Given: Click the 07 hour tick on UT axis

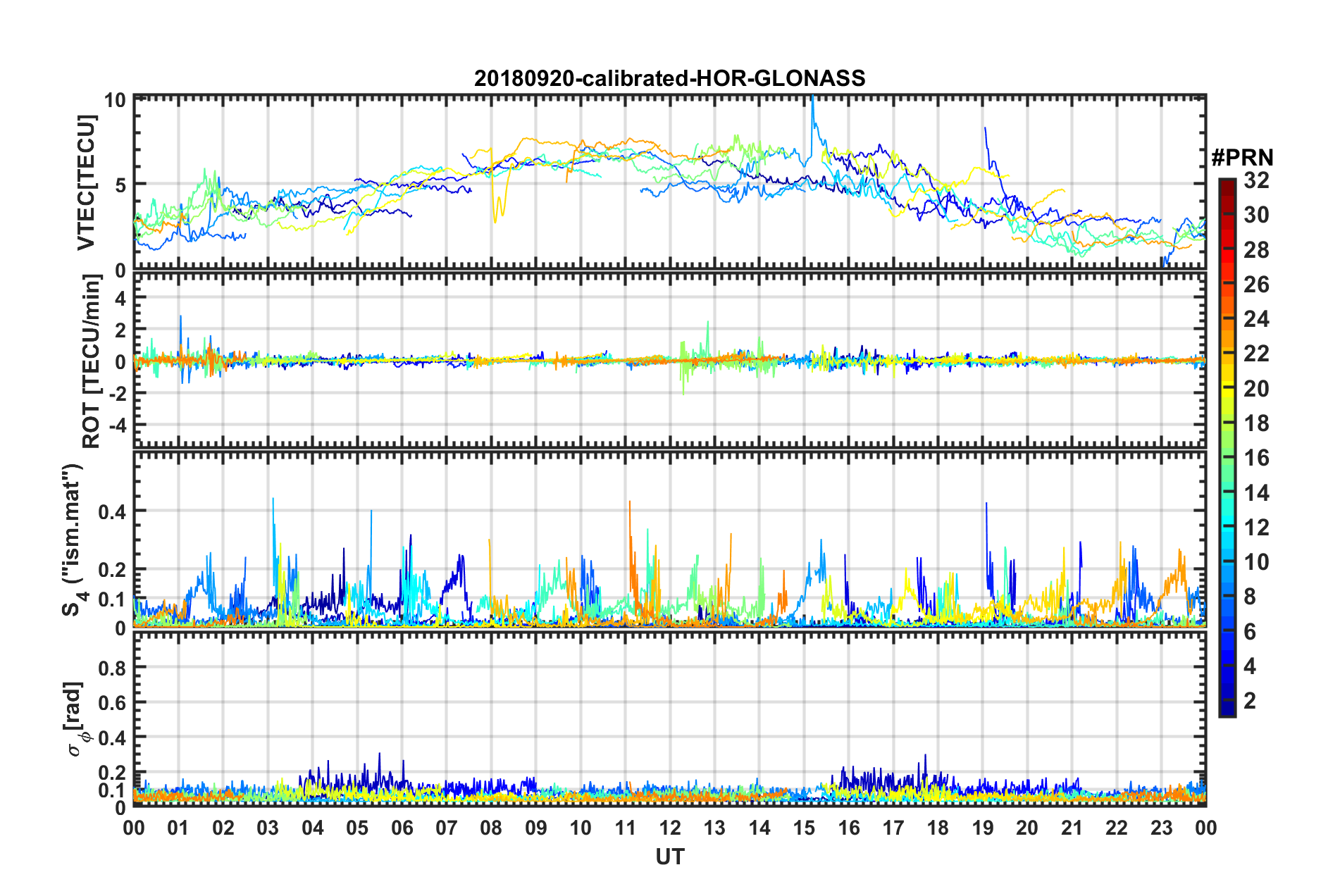Looking at the screenshot, I should click(447, 828).
